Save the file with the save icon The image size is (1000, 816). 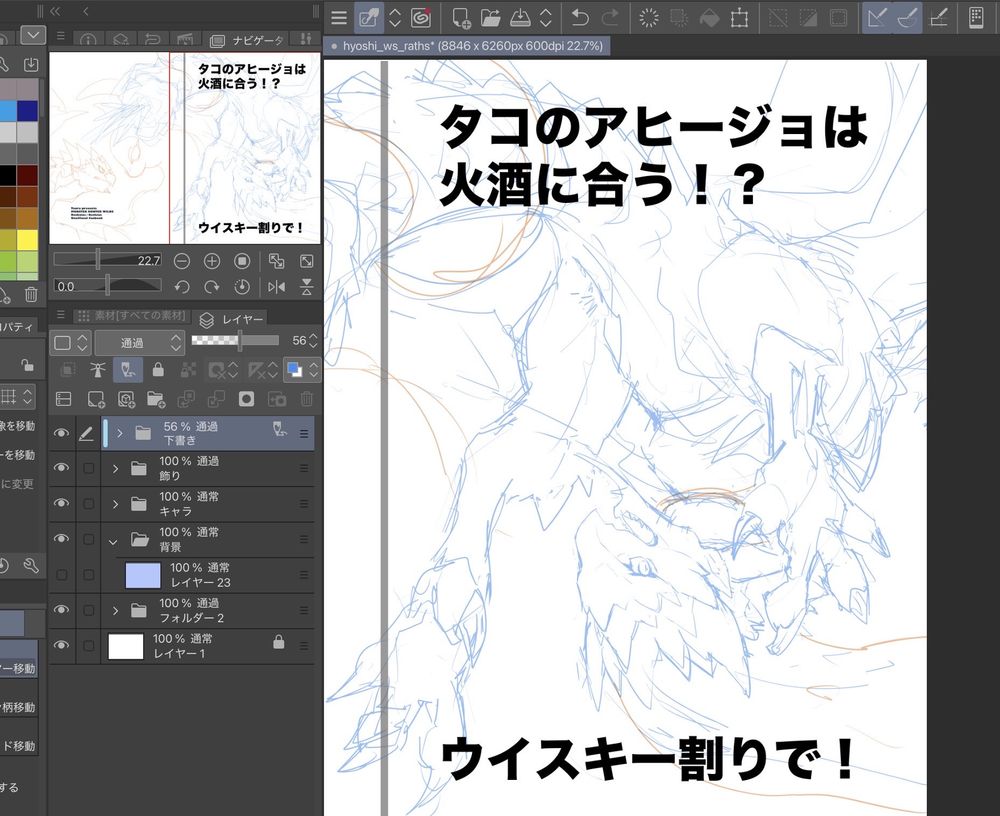tap(520, 18)
